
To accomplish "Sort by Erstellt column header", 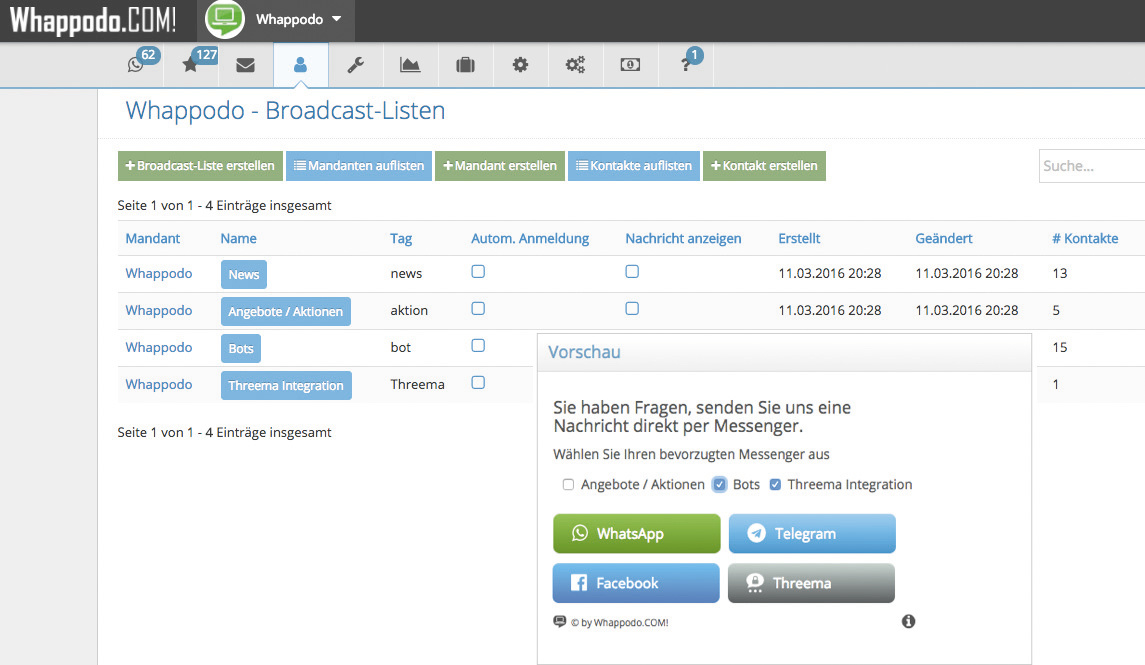I will coord(799,238).
